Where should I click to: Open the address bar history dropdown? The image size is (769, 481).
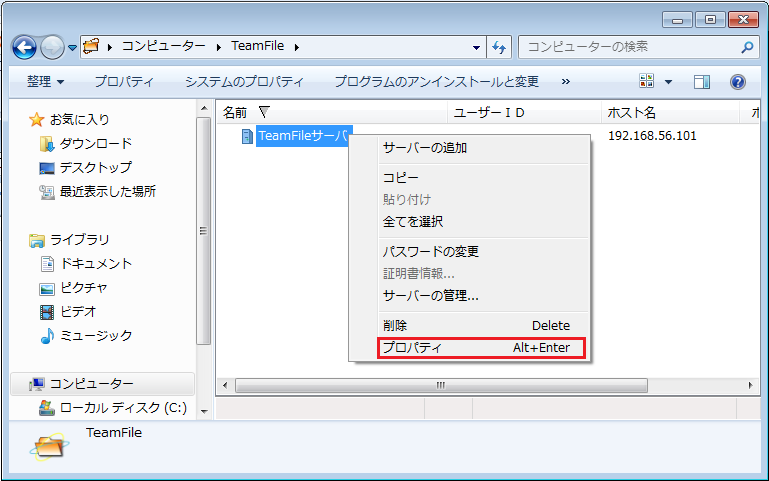(x=476, y=47)
